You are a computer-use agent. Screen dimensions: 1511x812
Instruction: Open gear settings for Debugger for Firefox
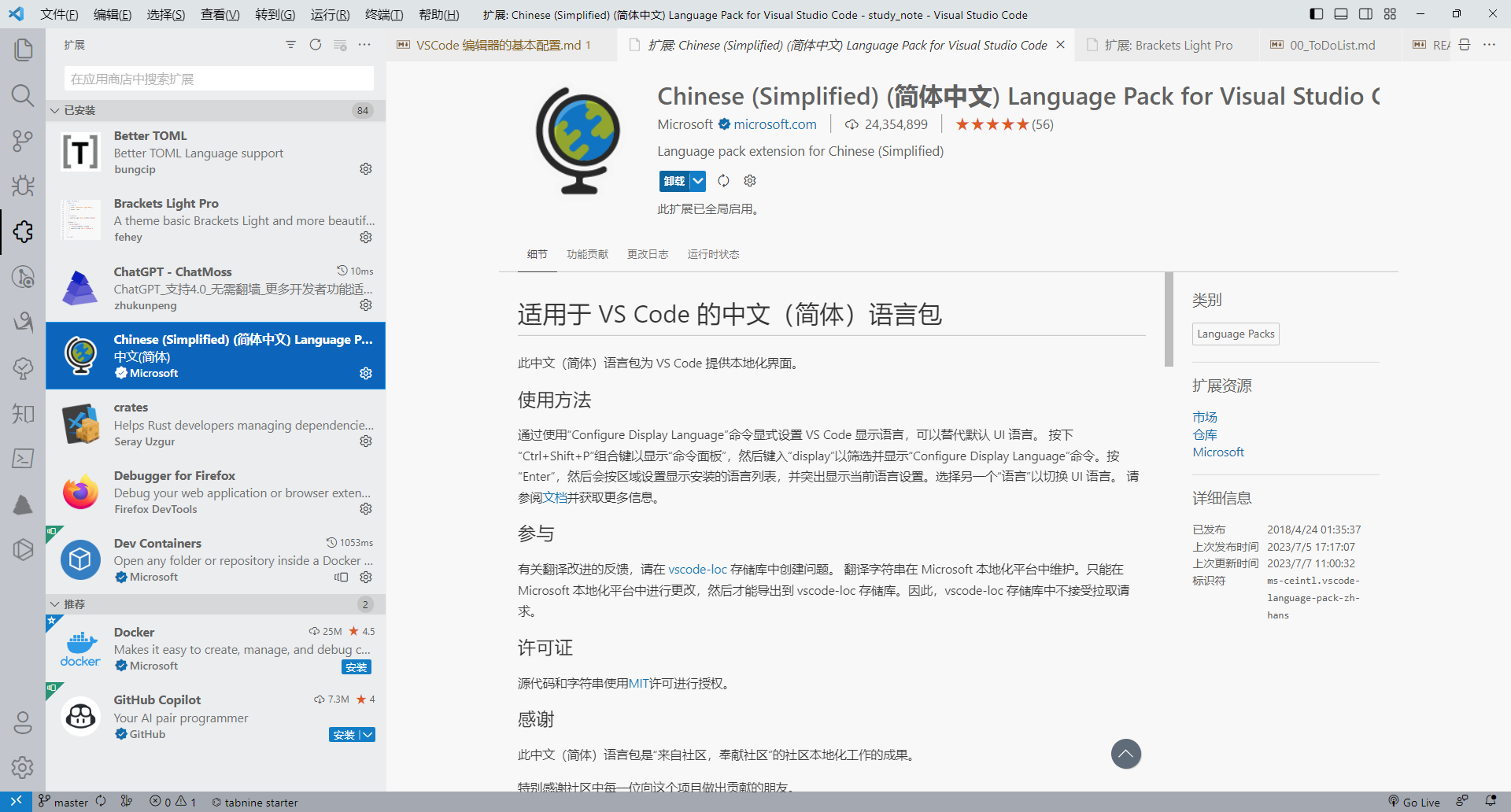(x=366, y=509)
